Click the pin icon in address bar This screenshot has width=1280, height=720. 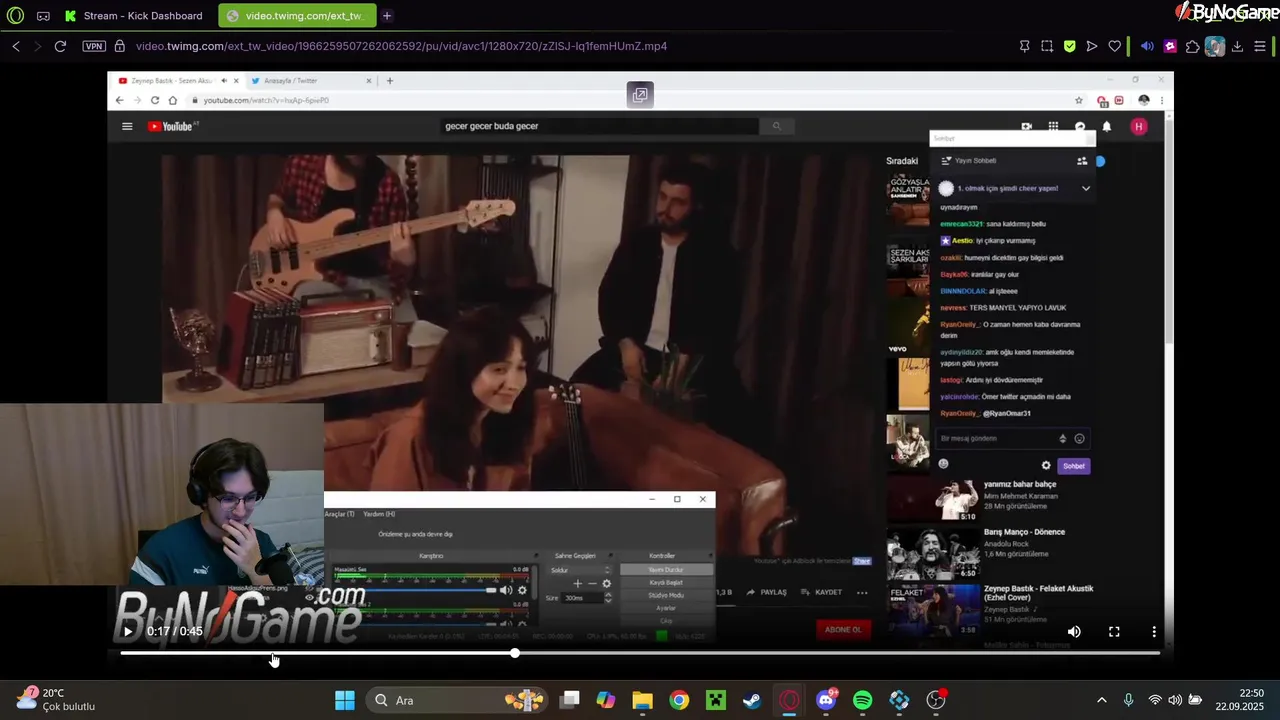1025,46
